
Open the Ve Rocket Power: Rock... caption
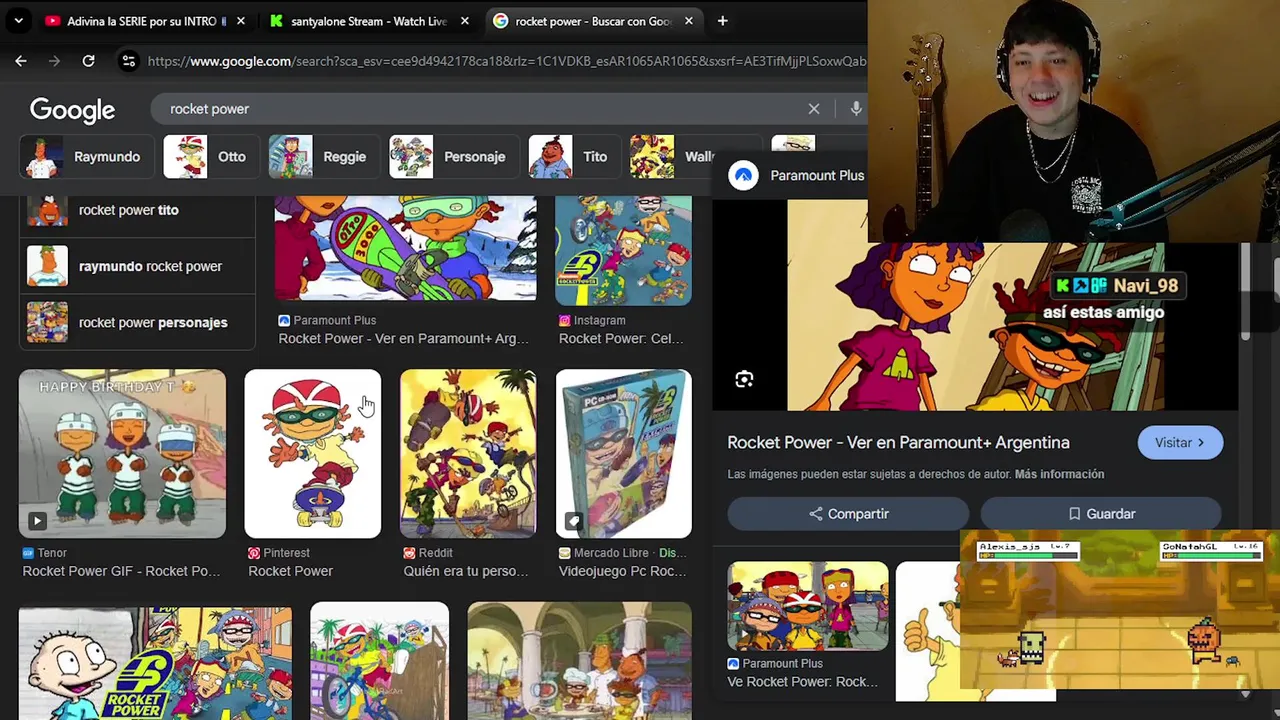point(802,682)
